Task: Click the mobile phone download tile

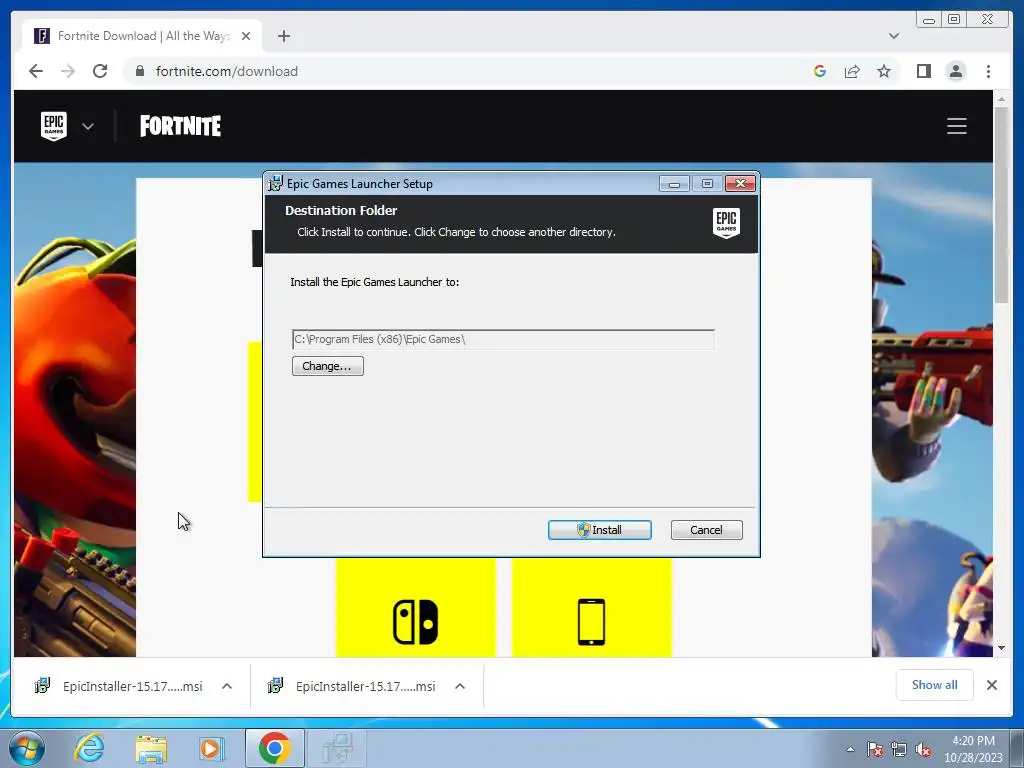Action: [592, 607]
